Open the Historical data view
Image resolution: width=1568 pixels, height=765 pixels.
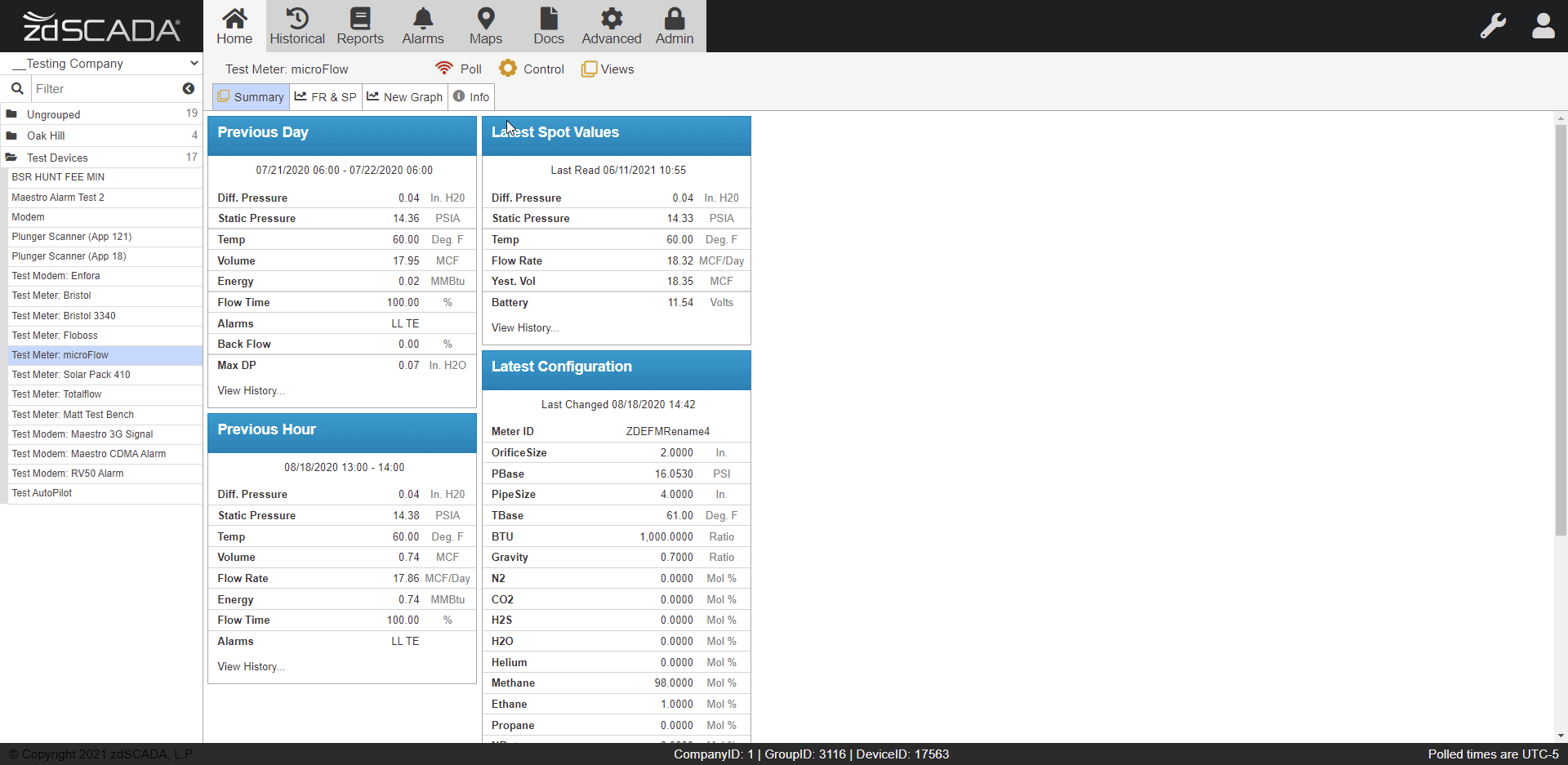(296, 25)
